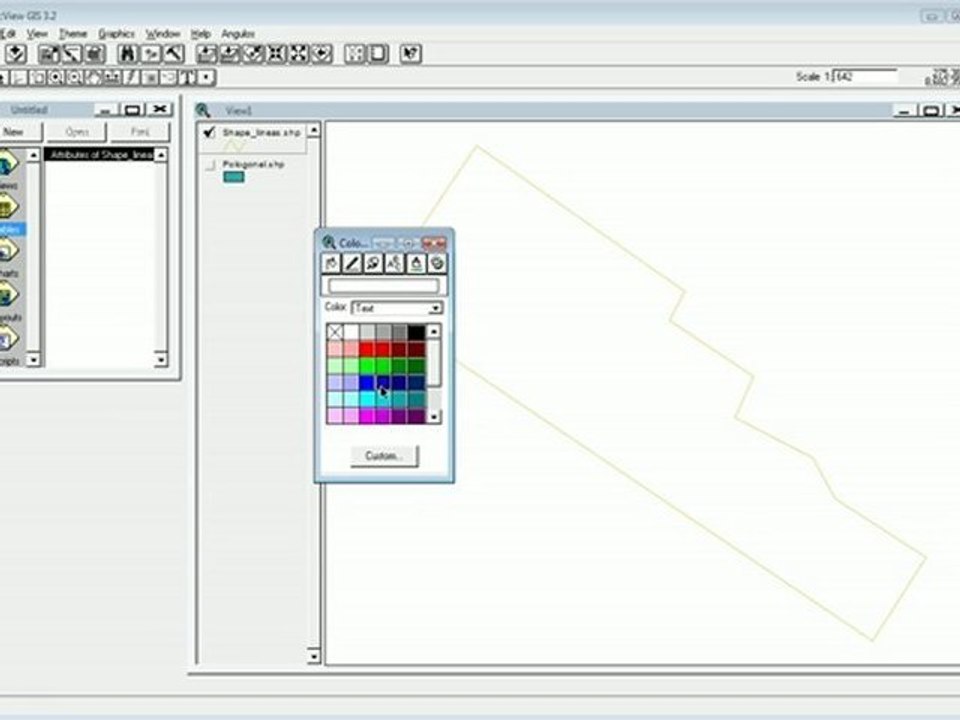Select the black color swatch
Screen dimensions: 960x720
tap(416, 332)
